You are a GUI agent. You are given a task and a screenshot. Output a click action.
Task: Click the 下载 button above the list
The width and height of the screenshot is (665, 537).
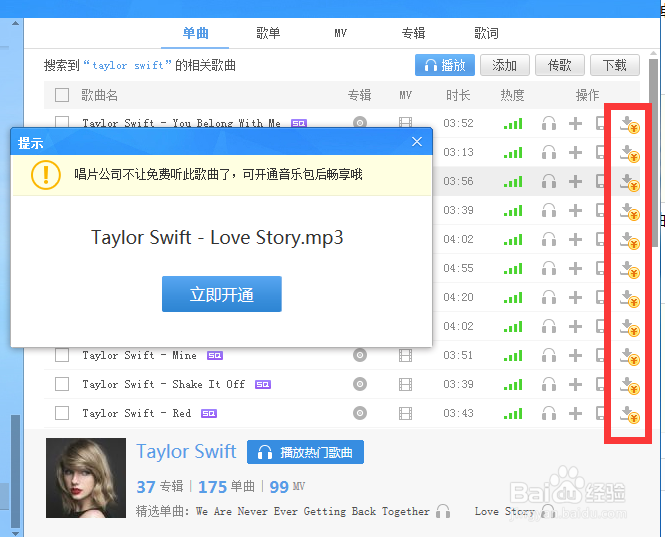coord(615,65)
